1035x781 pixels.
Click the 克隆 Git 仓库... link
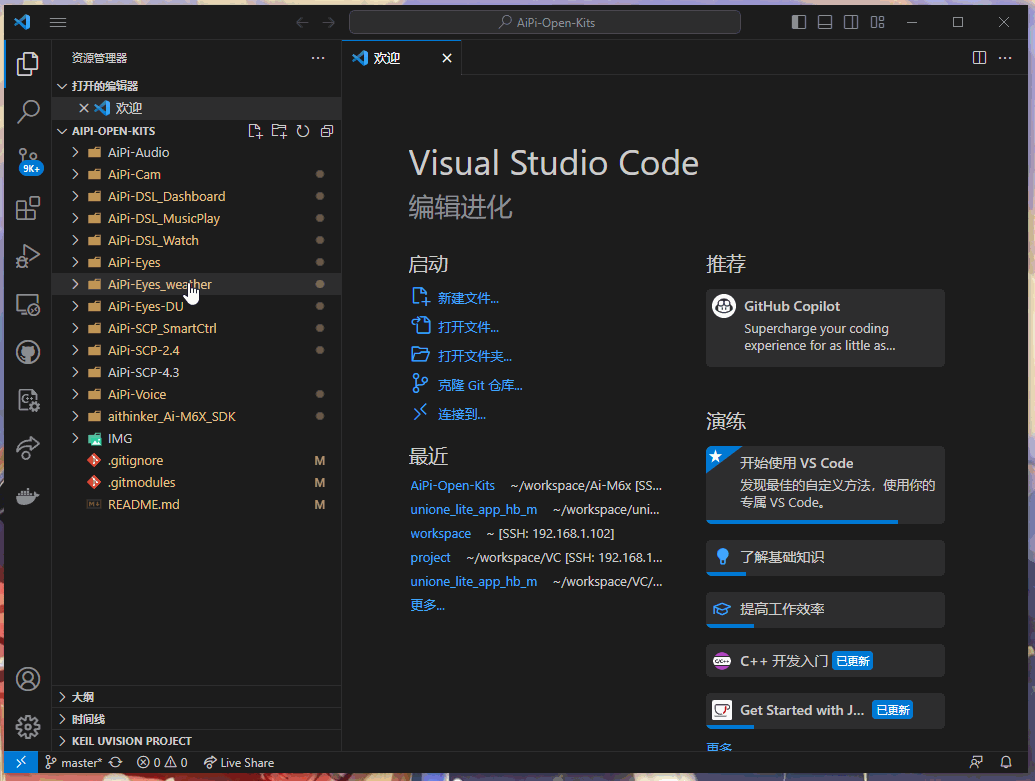click(x=480, y=386)
